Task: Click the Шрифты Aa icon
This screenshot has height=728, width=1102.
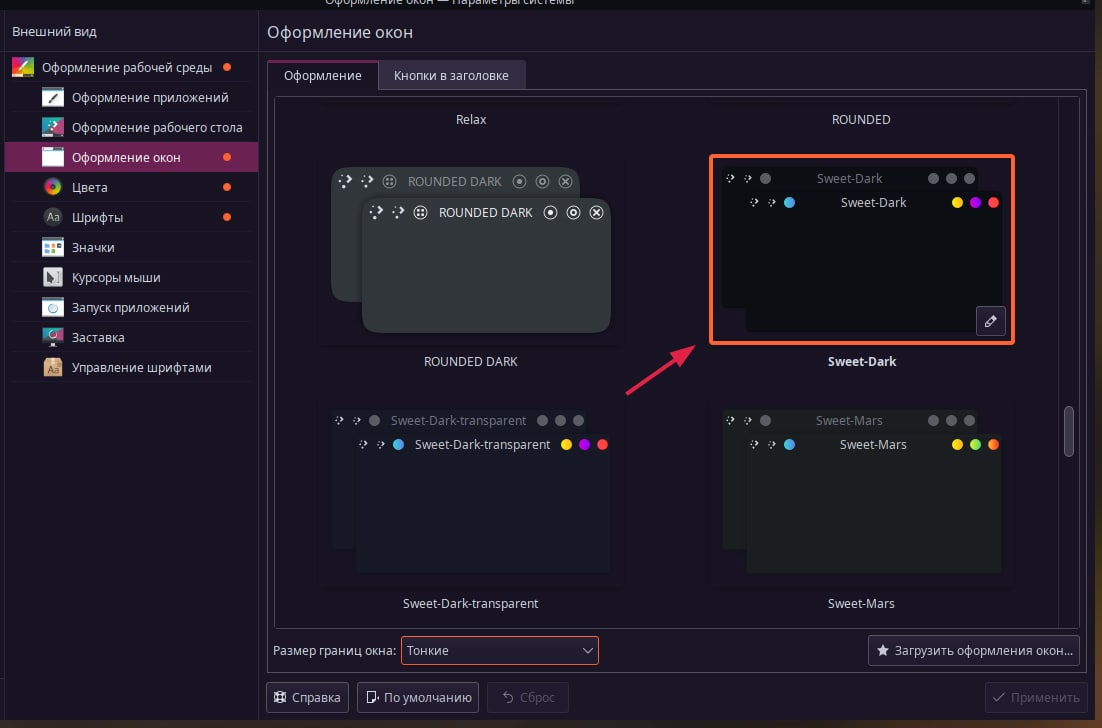Action: pyautogui.click(x=53, y=217)
